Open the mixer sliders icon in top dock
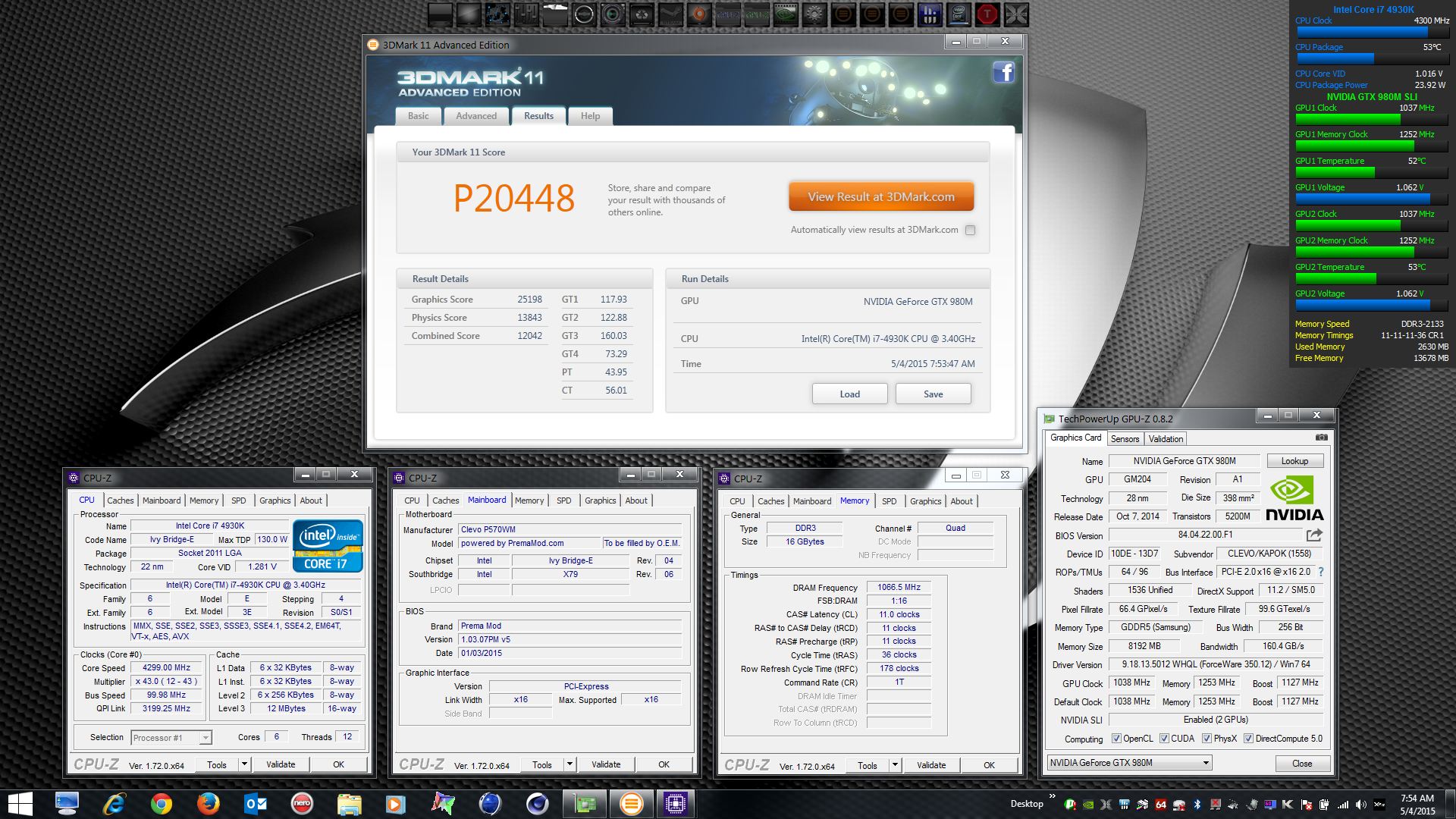 tap(526, 14)
